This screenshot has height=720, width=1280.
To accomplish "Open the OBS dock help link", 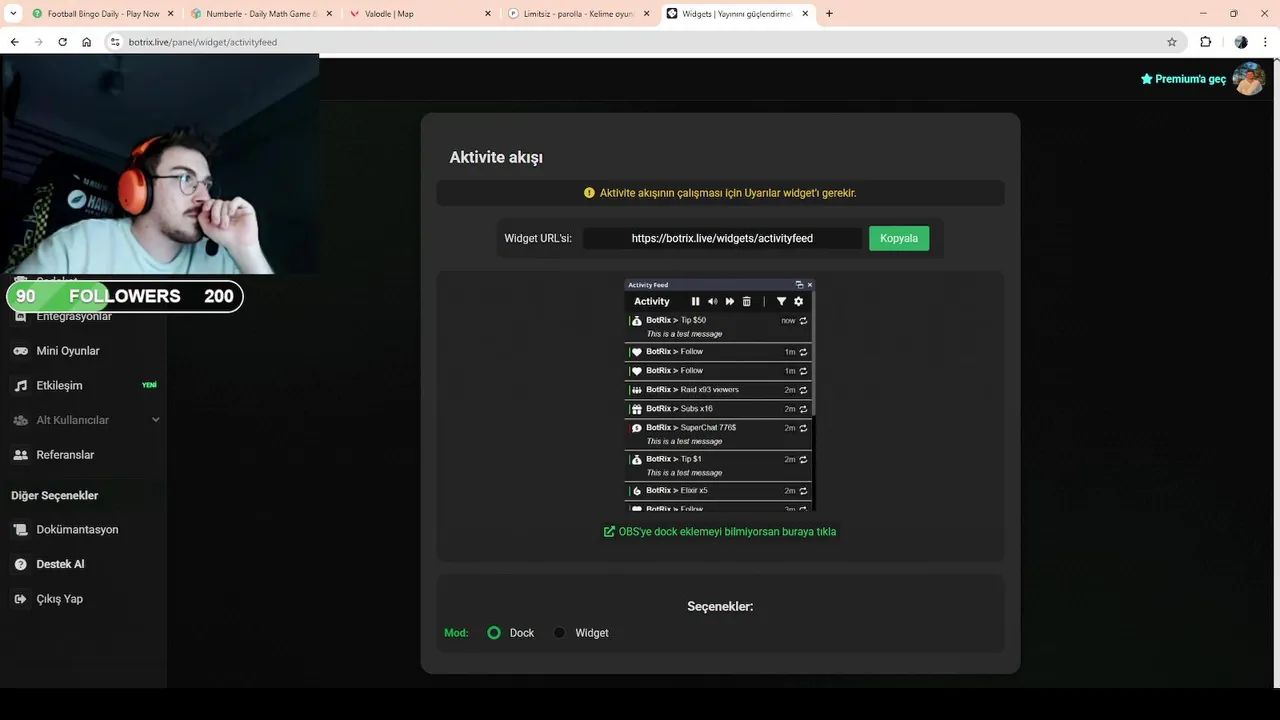I will click(x=720, y=532).
